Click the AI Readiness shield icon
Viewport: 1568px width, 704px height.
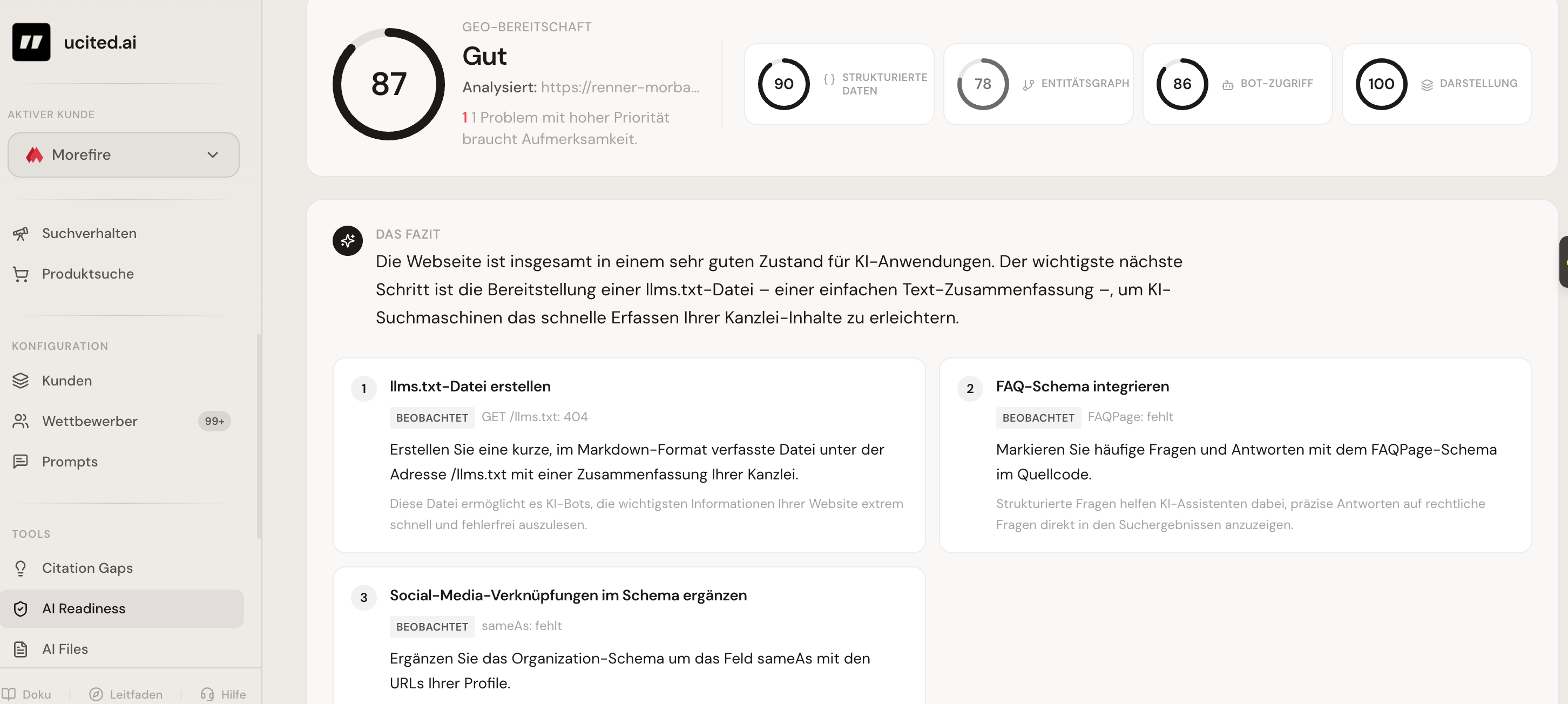click(21, 608)
